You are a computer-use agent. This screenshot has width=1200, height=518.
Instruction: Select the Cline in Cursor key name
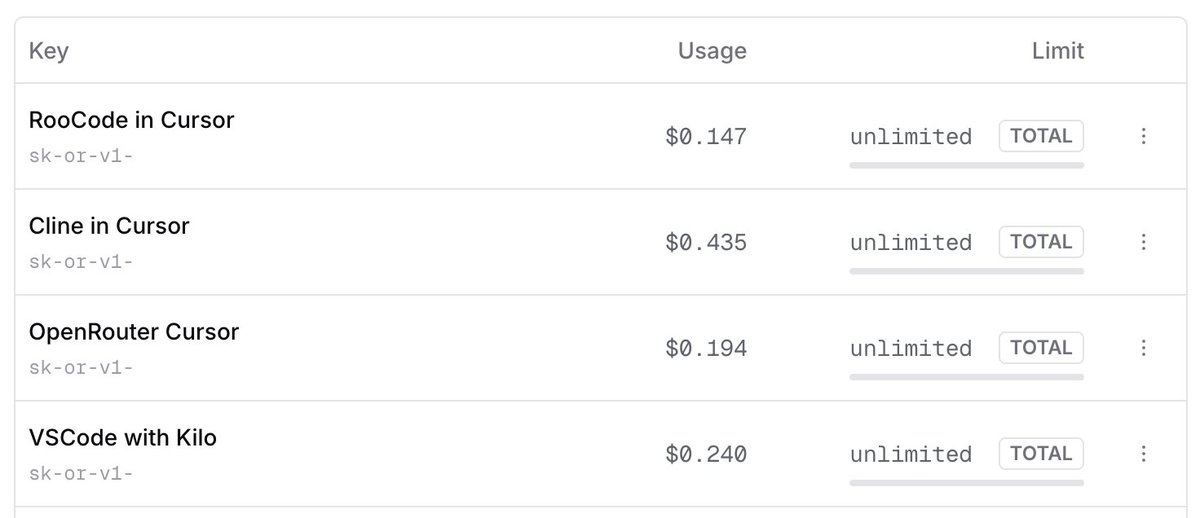109,226
